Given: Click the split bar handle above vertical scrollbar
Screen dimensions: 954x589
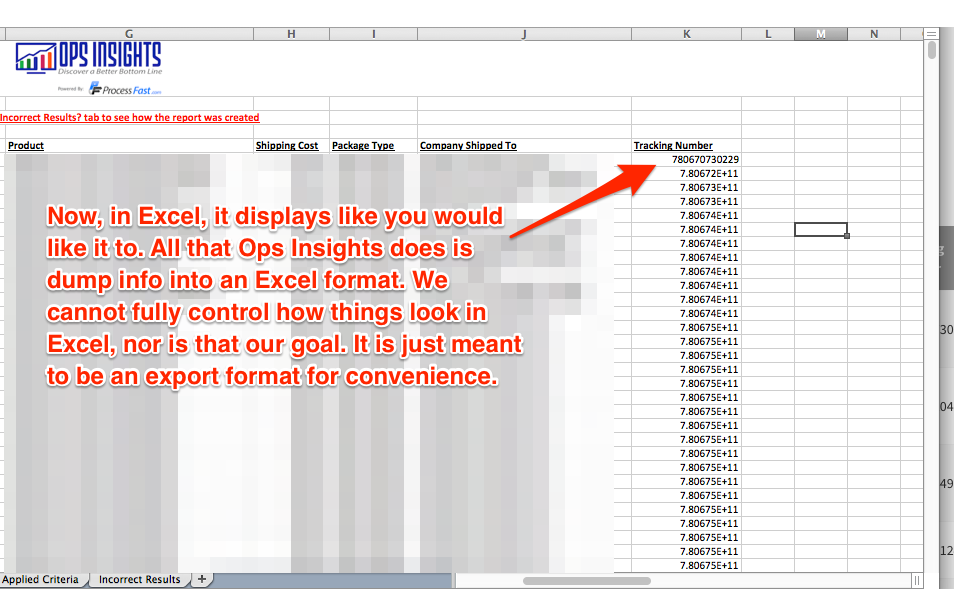Looking at the screenshot, I should [x=932, y=34].
